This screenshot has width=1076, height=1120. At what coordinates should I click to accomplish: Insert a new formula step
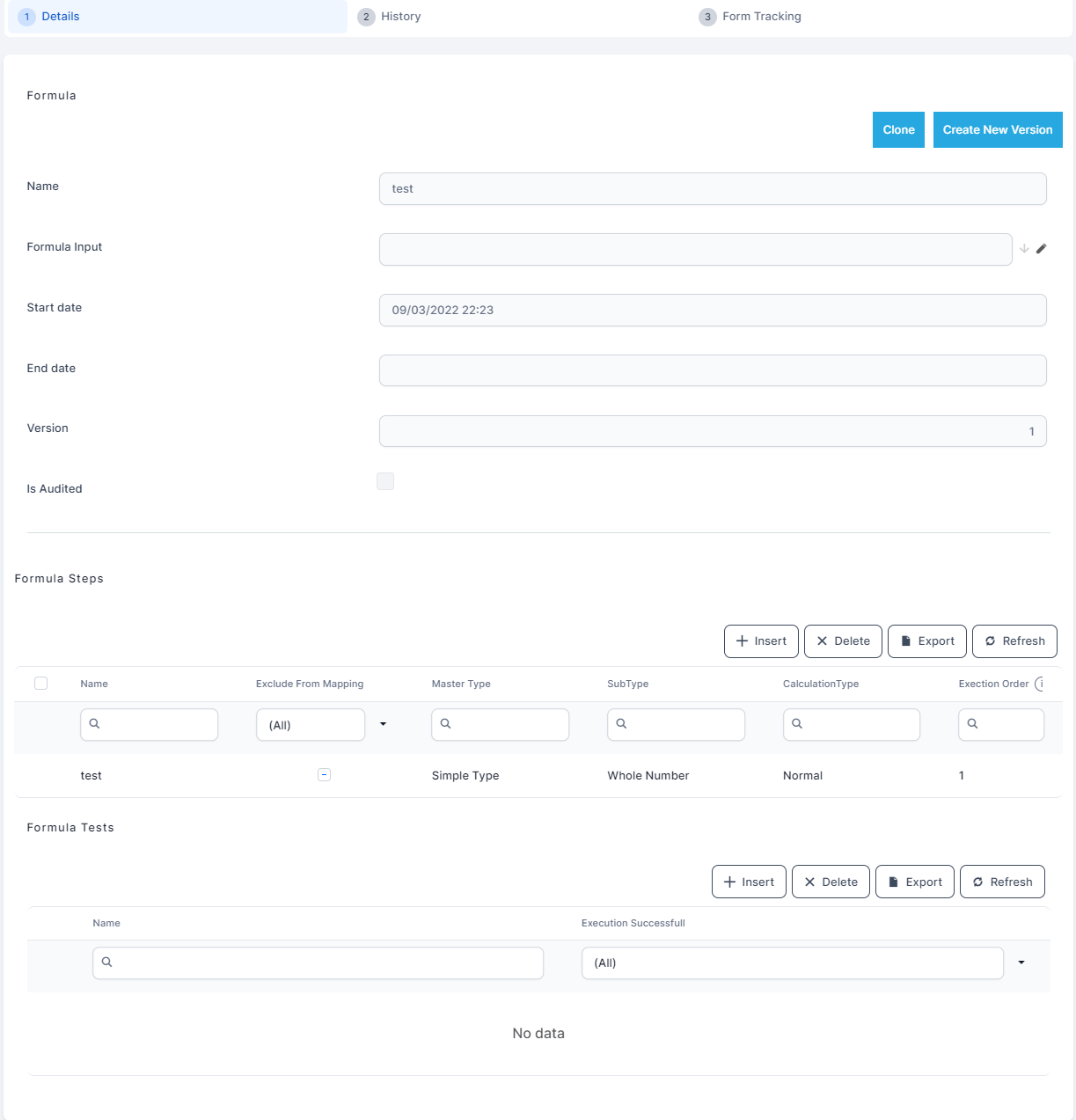click(x=761, y=641)
